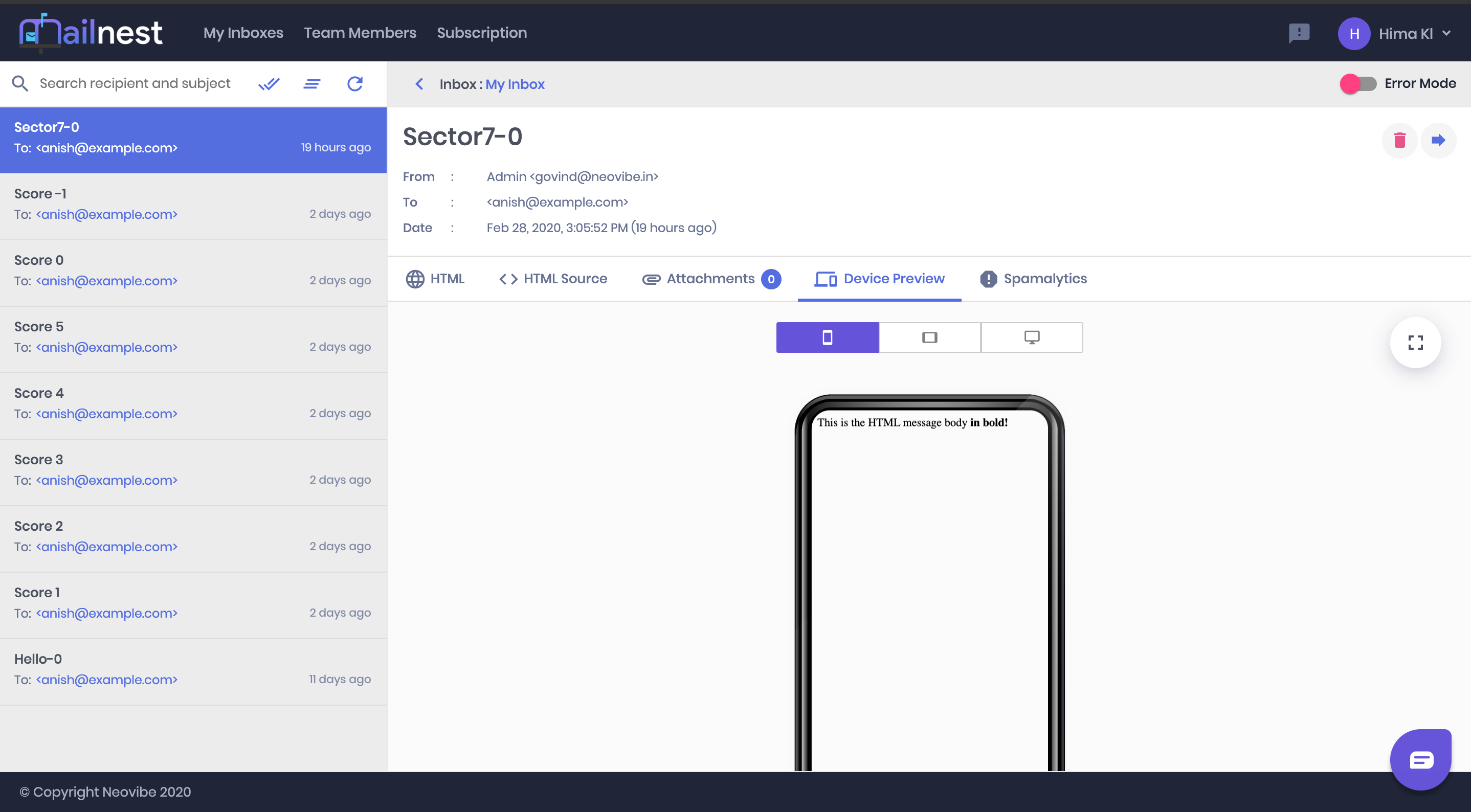Image resolution: width=1471 pixels, height=812 pixels.
Task: Refresh the inbox message list
Action: pos(355,84)
